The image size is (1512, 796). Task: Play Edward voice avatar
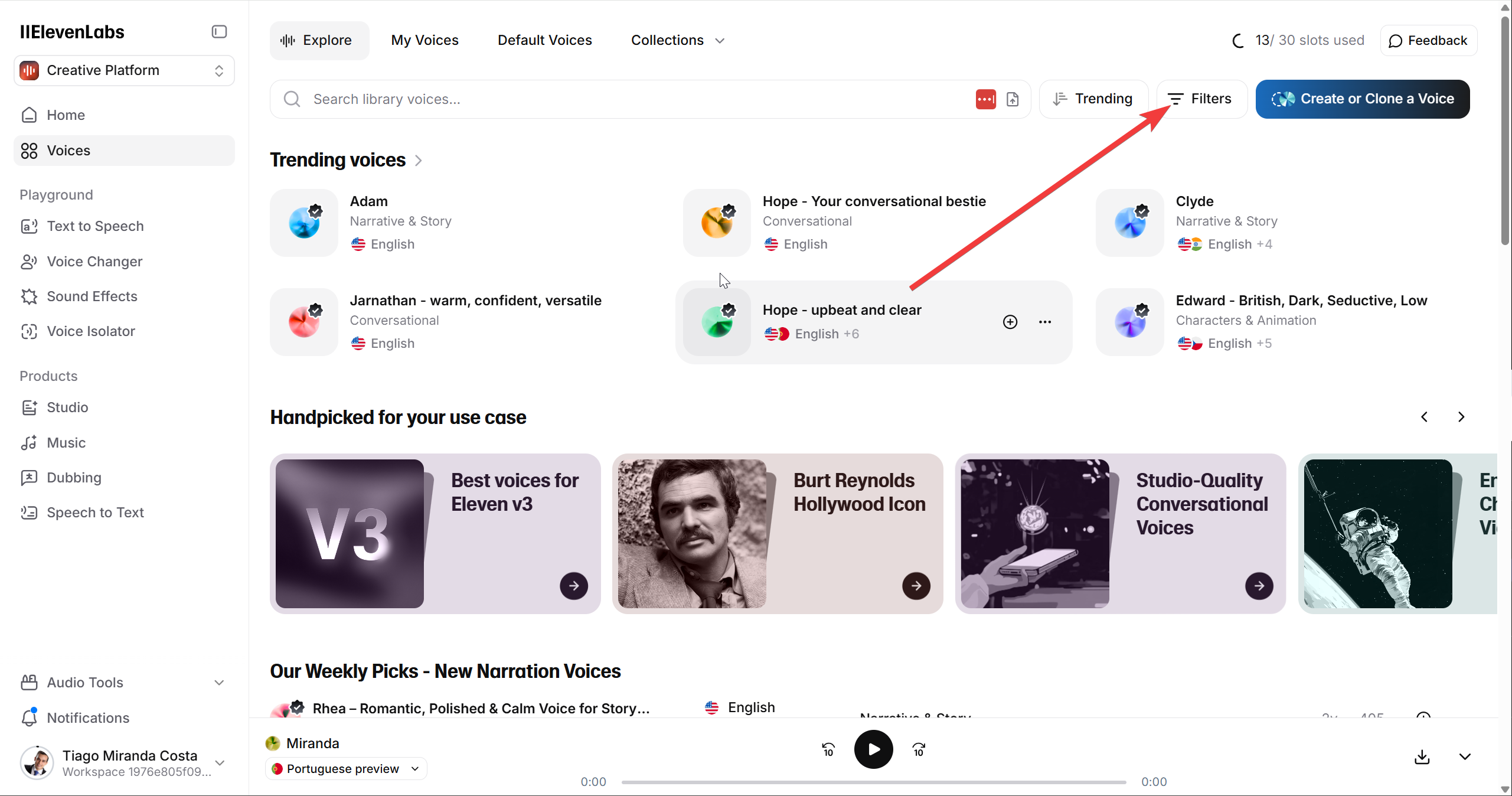[x=1130, y=322]
